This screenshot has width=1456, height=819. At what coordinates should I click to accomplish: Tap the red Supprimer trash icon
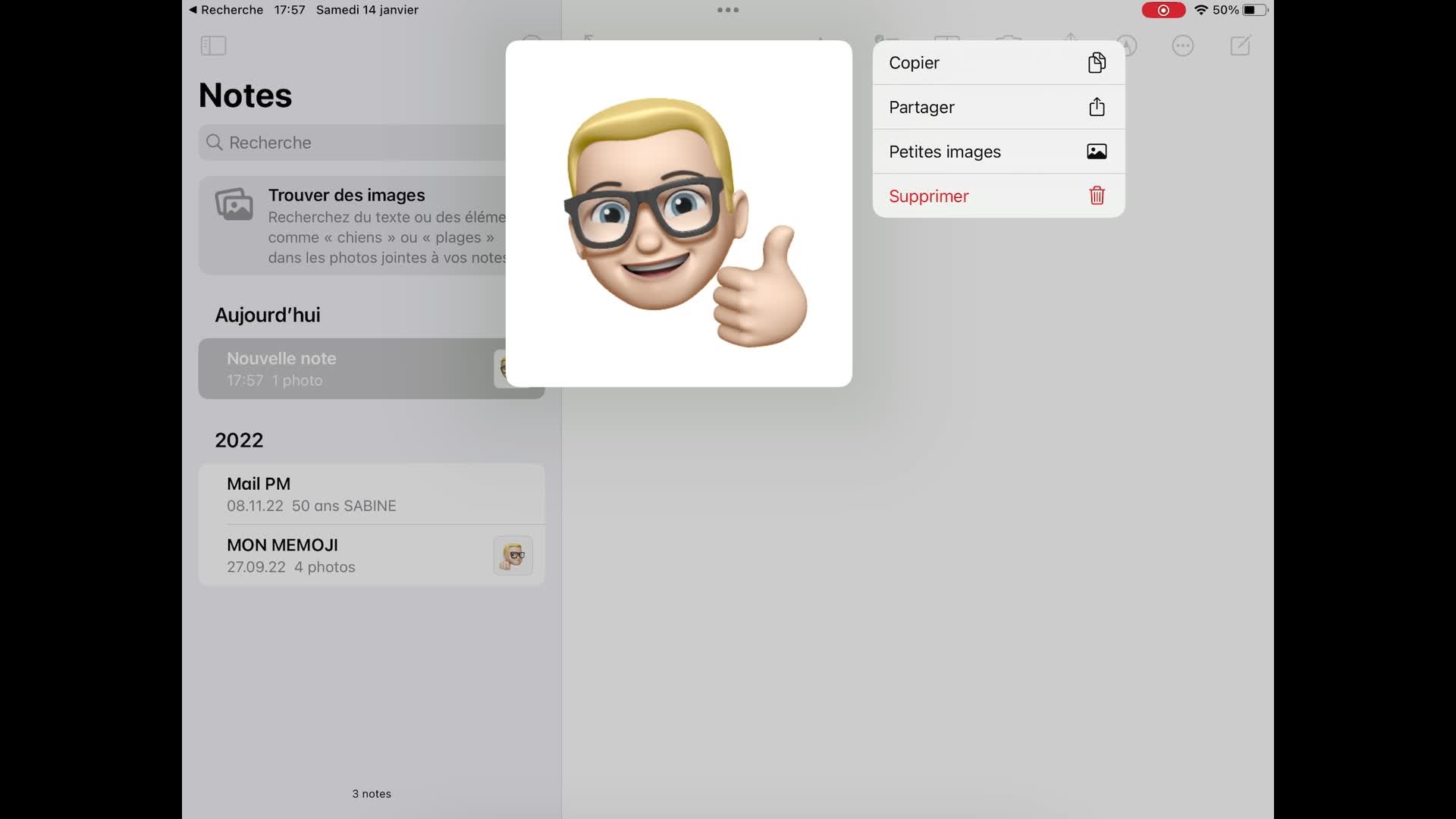[1097, 196]
